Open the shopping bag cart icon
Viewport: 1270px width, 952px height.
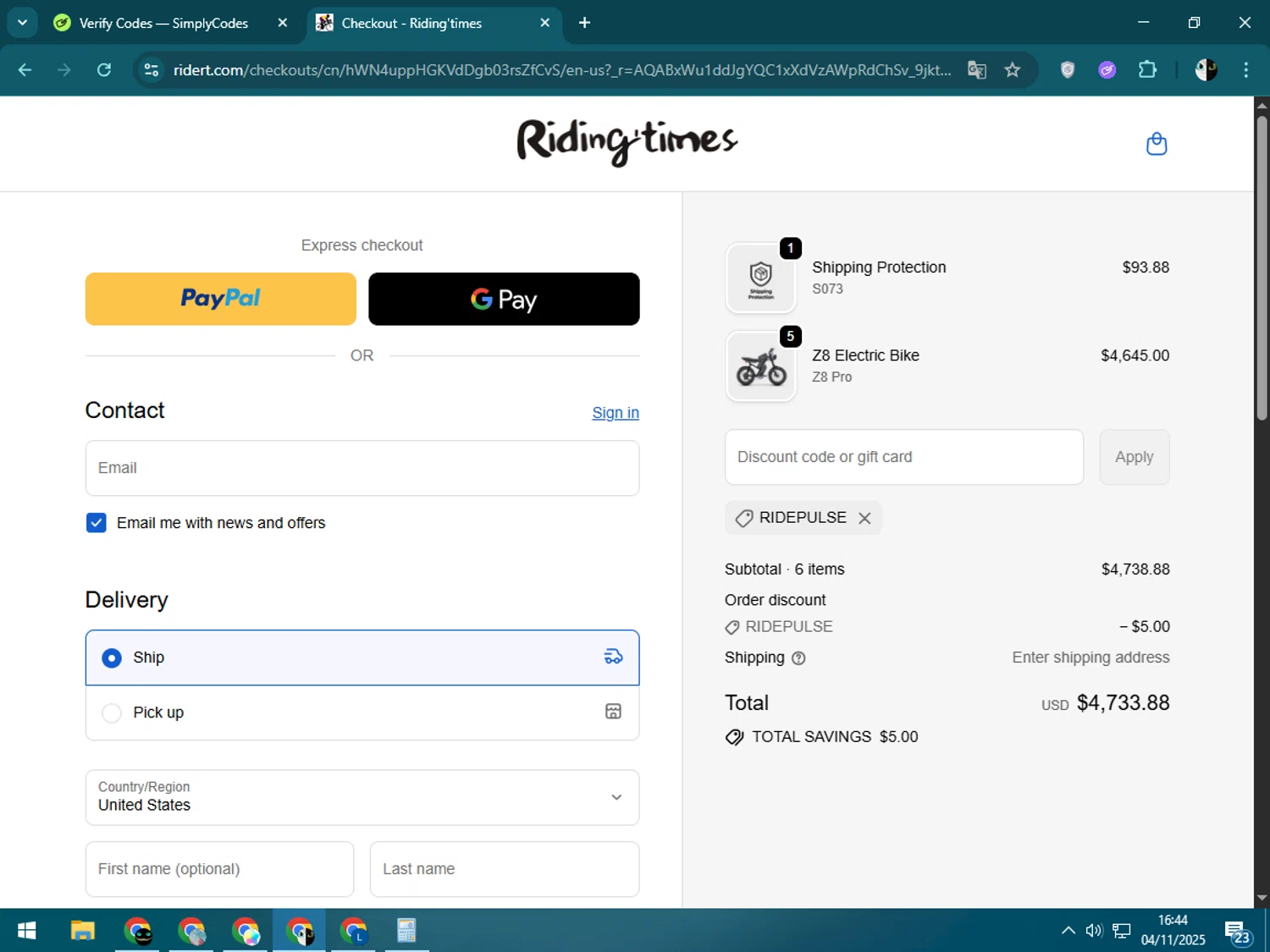point(1156,144)
